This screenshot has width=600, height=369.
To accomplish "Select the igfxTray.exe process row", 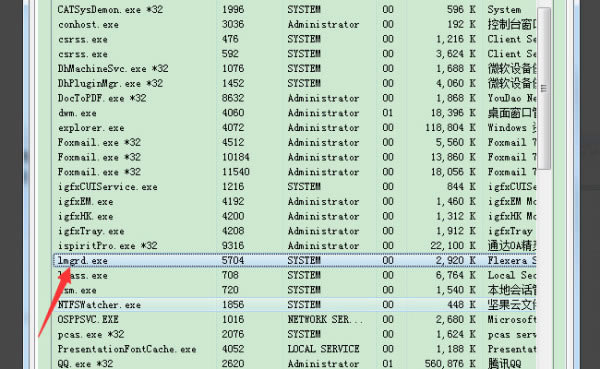I will pos(295,231).
